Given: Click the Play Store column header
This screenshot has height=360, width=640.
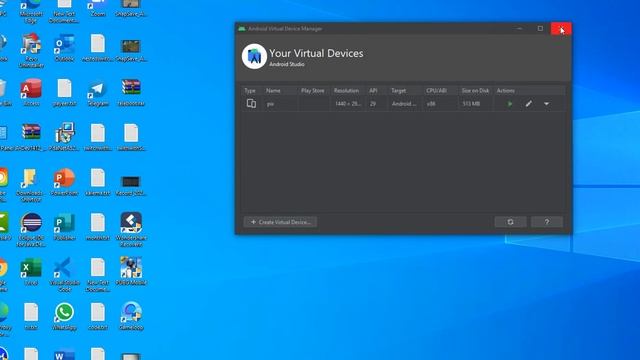Looking at the screenshot, I should [313, 91].
